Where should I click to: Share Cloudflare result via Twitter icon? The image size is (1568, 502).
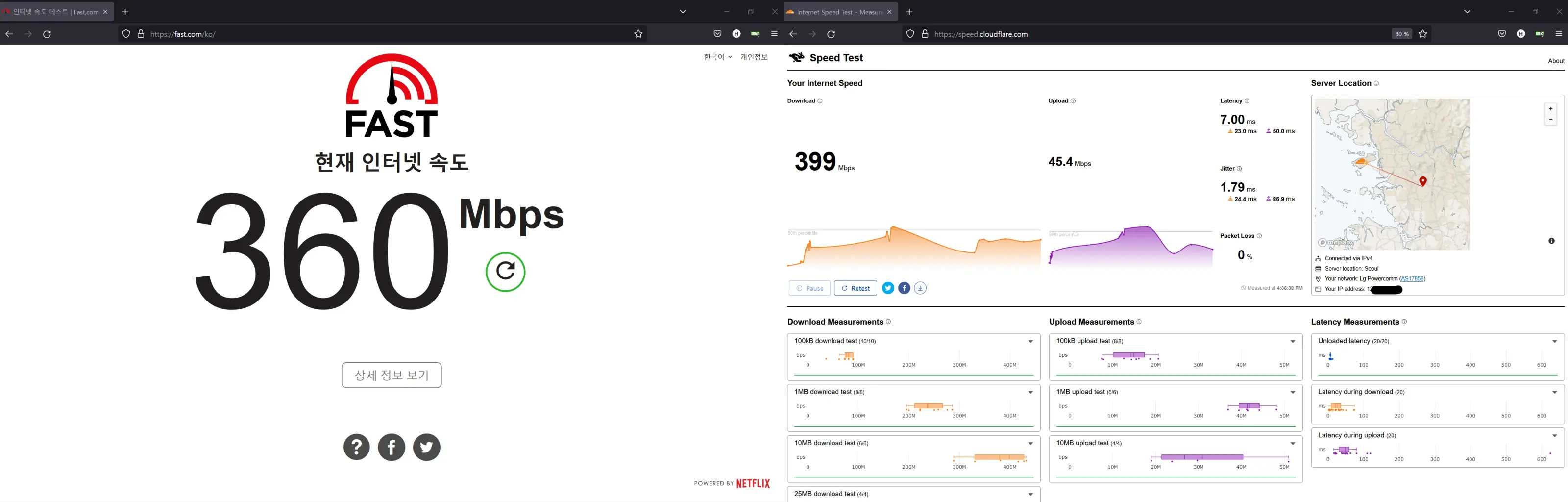click(x=888, y=288)
